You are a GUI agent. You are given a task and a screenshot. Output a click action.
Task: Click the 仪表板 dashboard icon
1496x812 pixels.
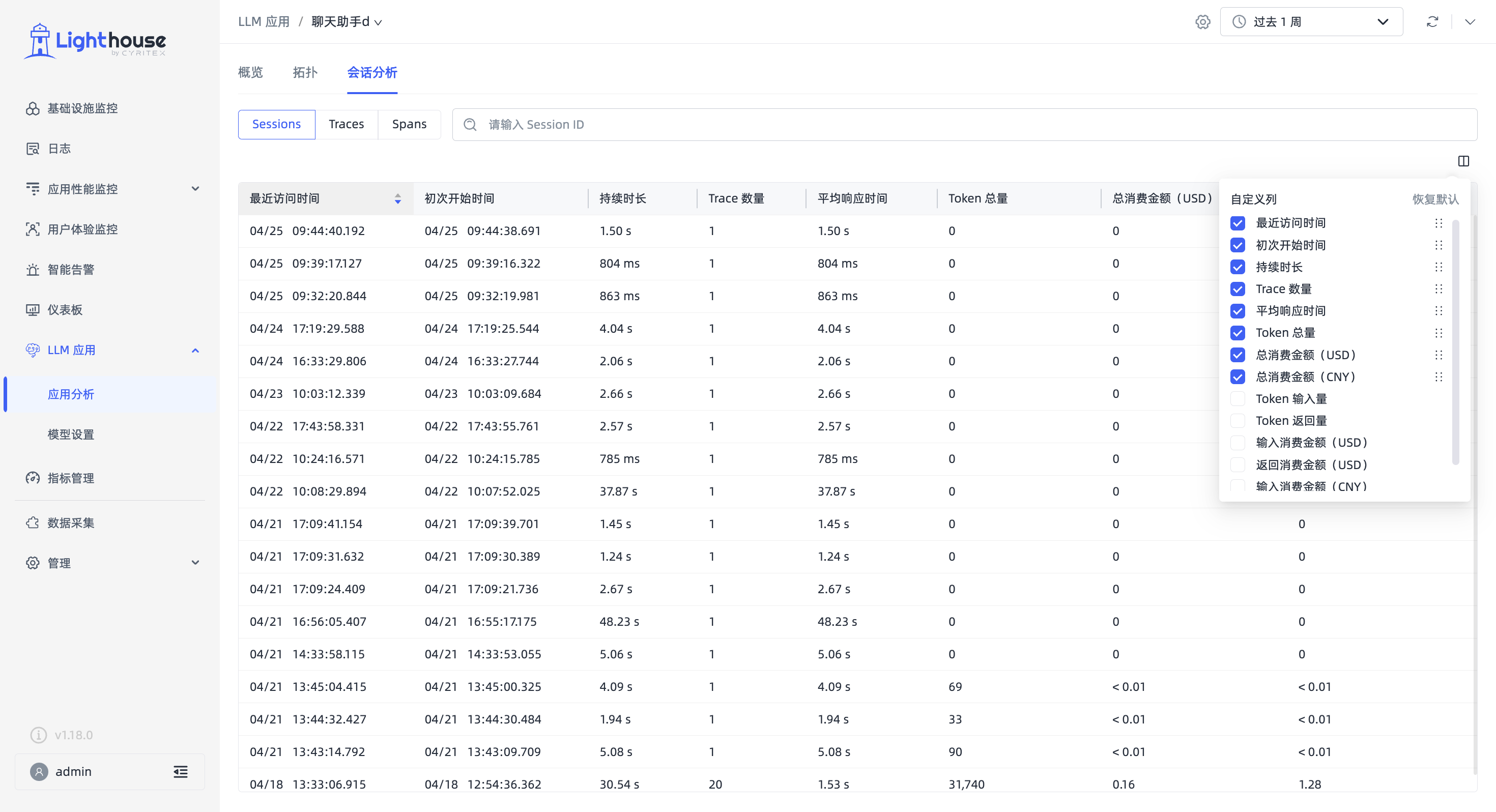pos(33,309)
